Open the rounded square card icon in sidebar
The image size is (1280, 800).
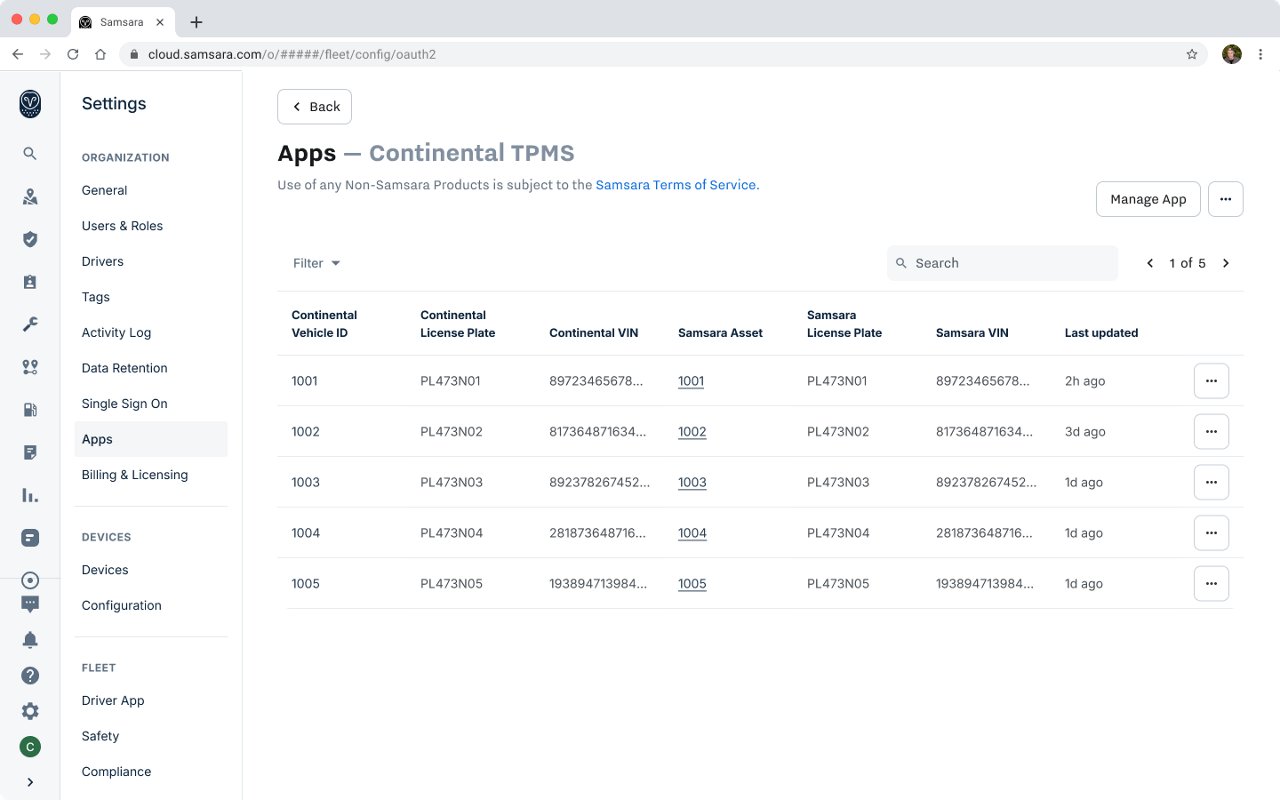pyautogui.click(x=30, y=537)
